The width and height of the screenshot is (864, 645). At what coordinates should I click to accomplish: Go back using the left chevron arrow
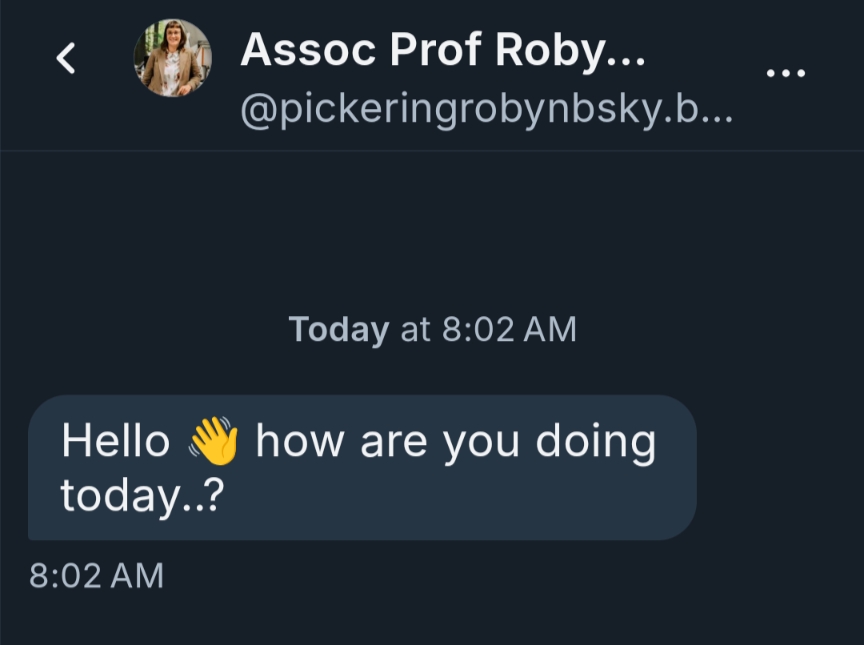point(66,59)
